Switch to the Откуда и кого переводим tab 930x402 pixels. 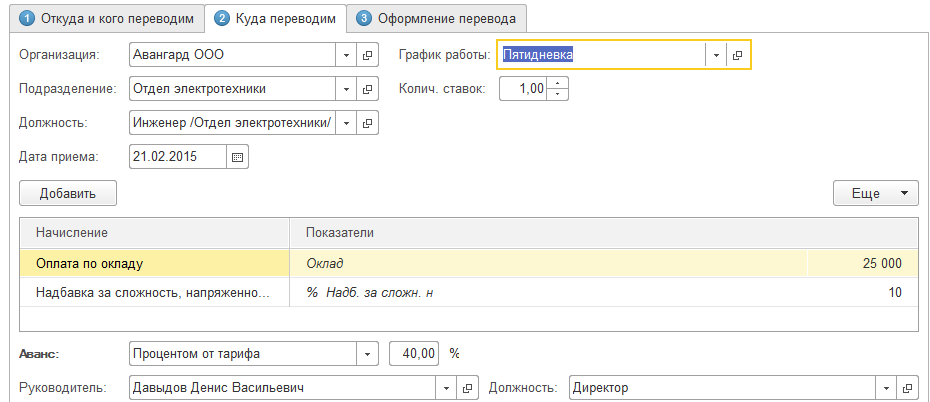[x=102, y=18]
